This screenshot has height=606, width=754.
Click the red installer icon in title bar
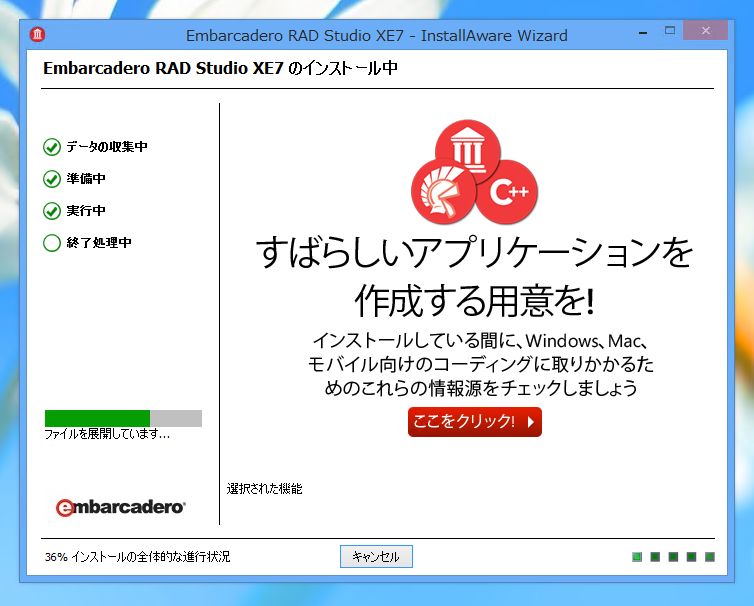(38, 34)
